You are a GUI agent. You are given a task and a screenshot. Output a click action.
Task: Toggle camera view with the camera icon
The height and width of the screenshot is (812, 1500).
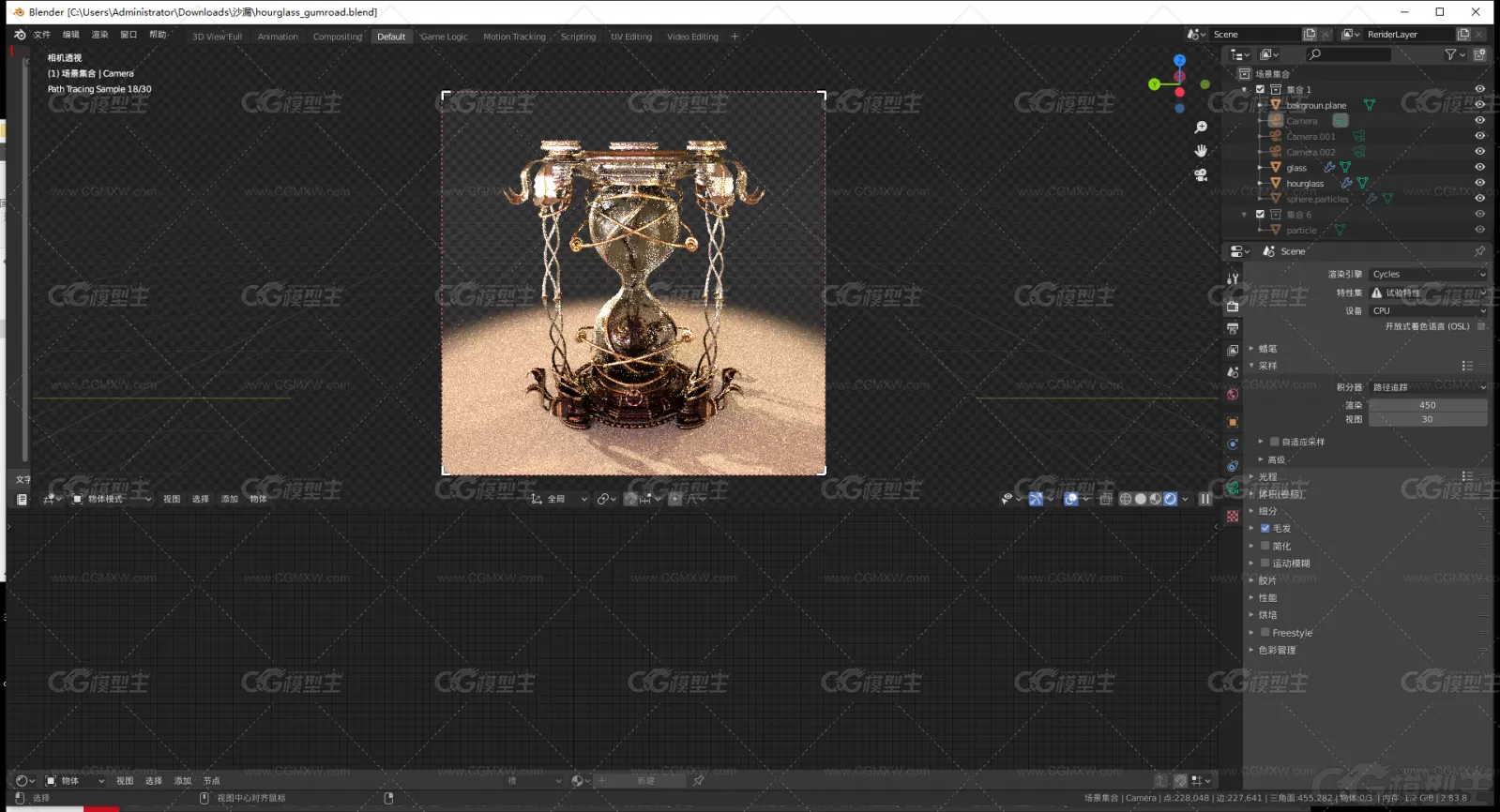coord(1201,174)
